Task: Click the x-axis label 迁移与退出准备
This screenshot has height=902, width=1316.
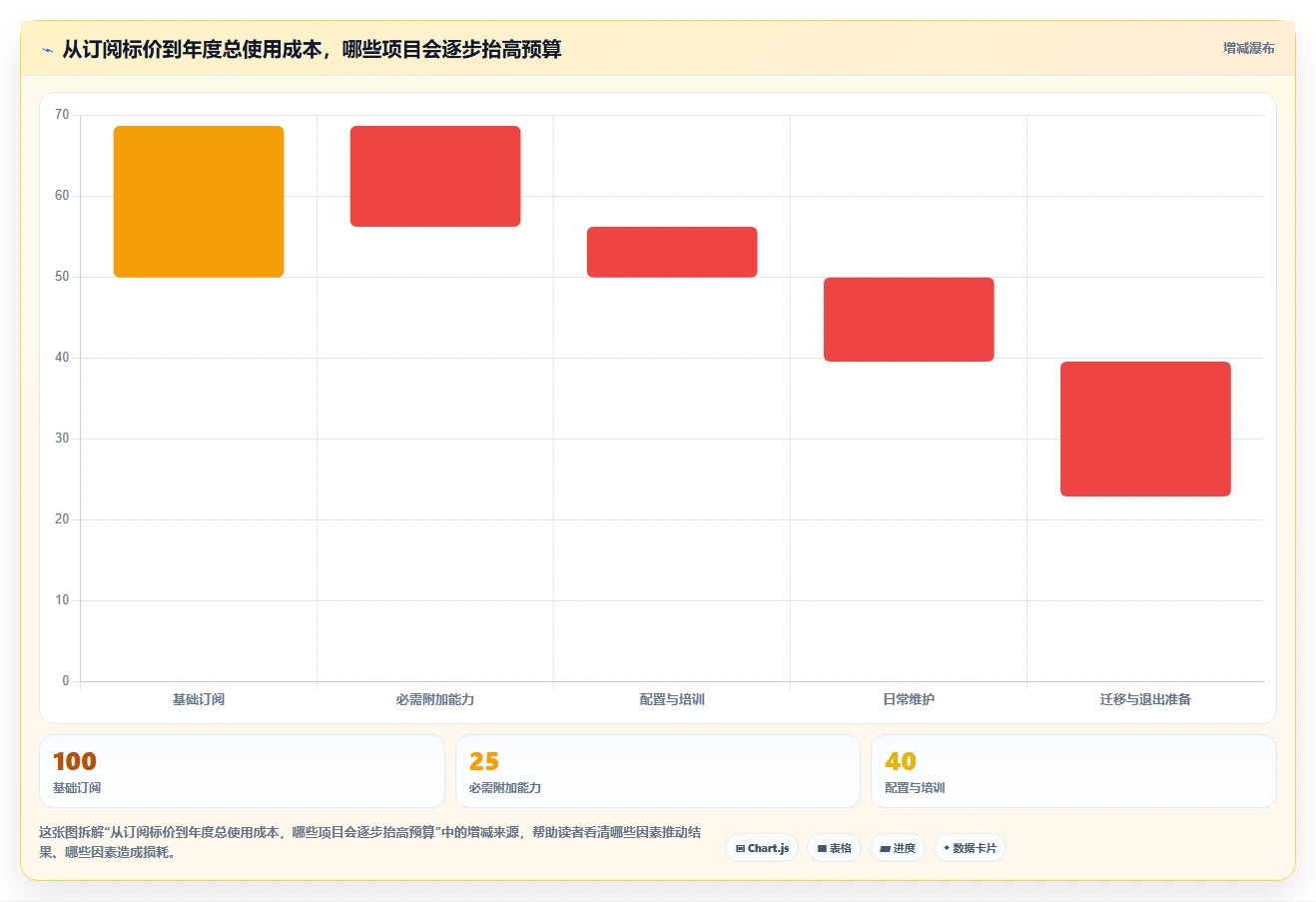Action: (x=1145, y=699)
